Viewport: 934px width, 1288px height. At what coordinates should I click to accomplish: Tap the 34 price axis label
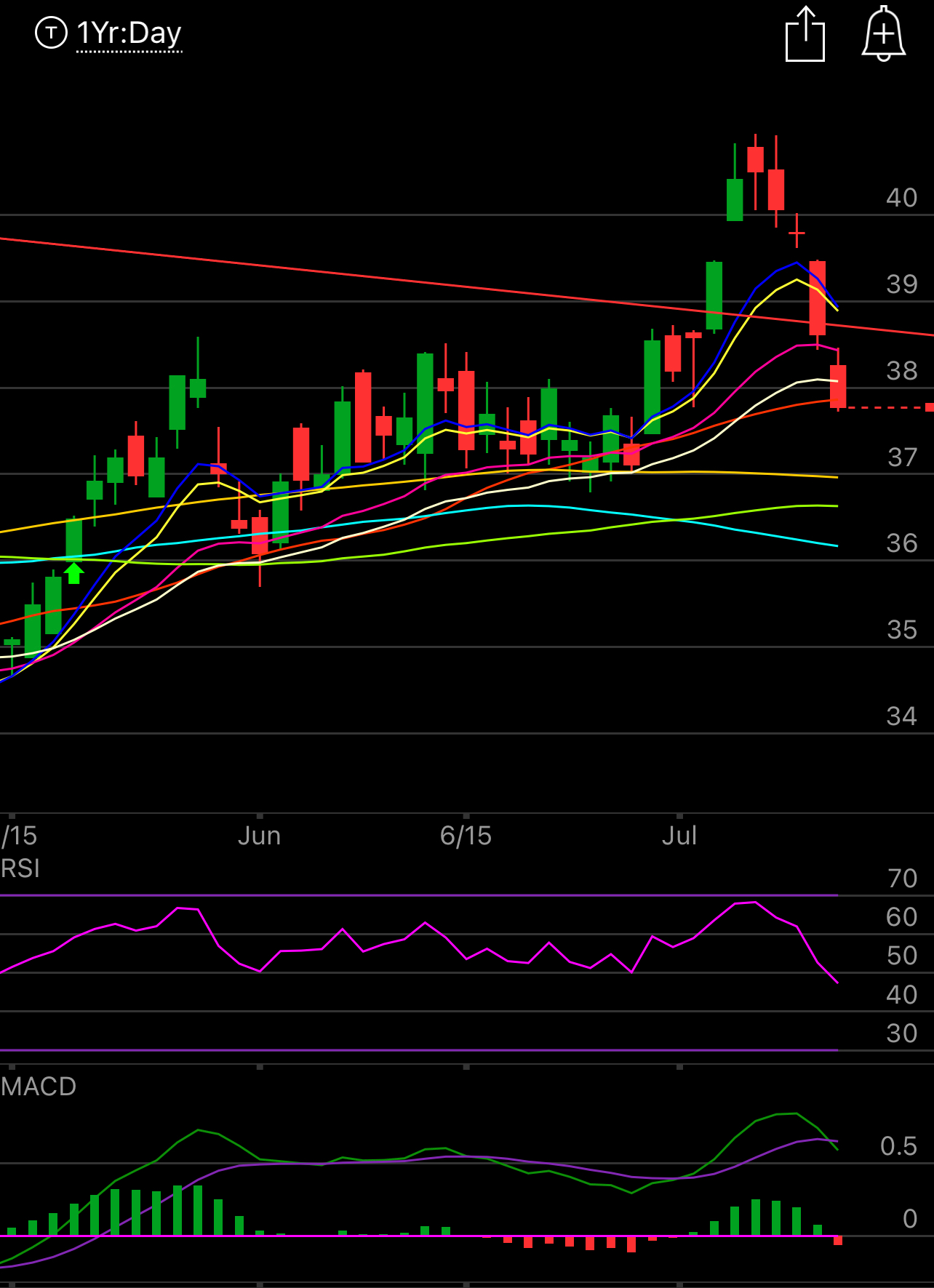tap(902, 716)
